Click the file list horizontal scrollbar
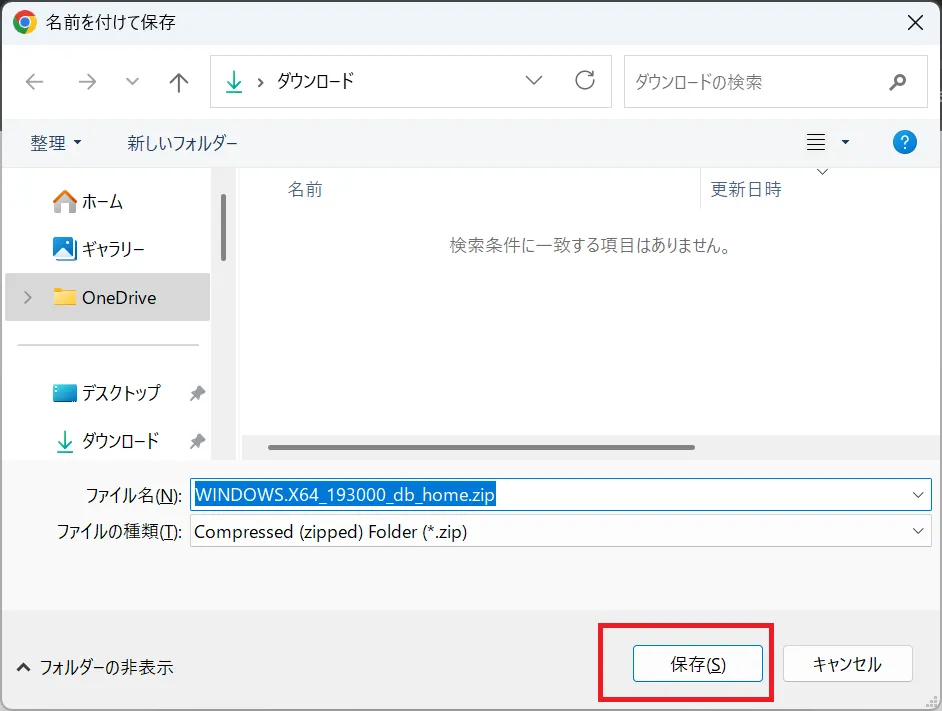This screenshot has width=942, height=711. [481, 447]
